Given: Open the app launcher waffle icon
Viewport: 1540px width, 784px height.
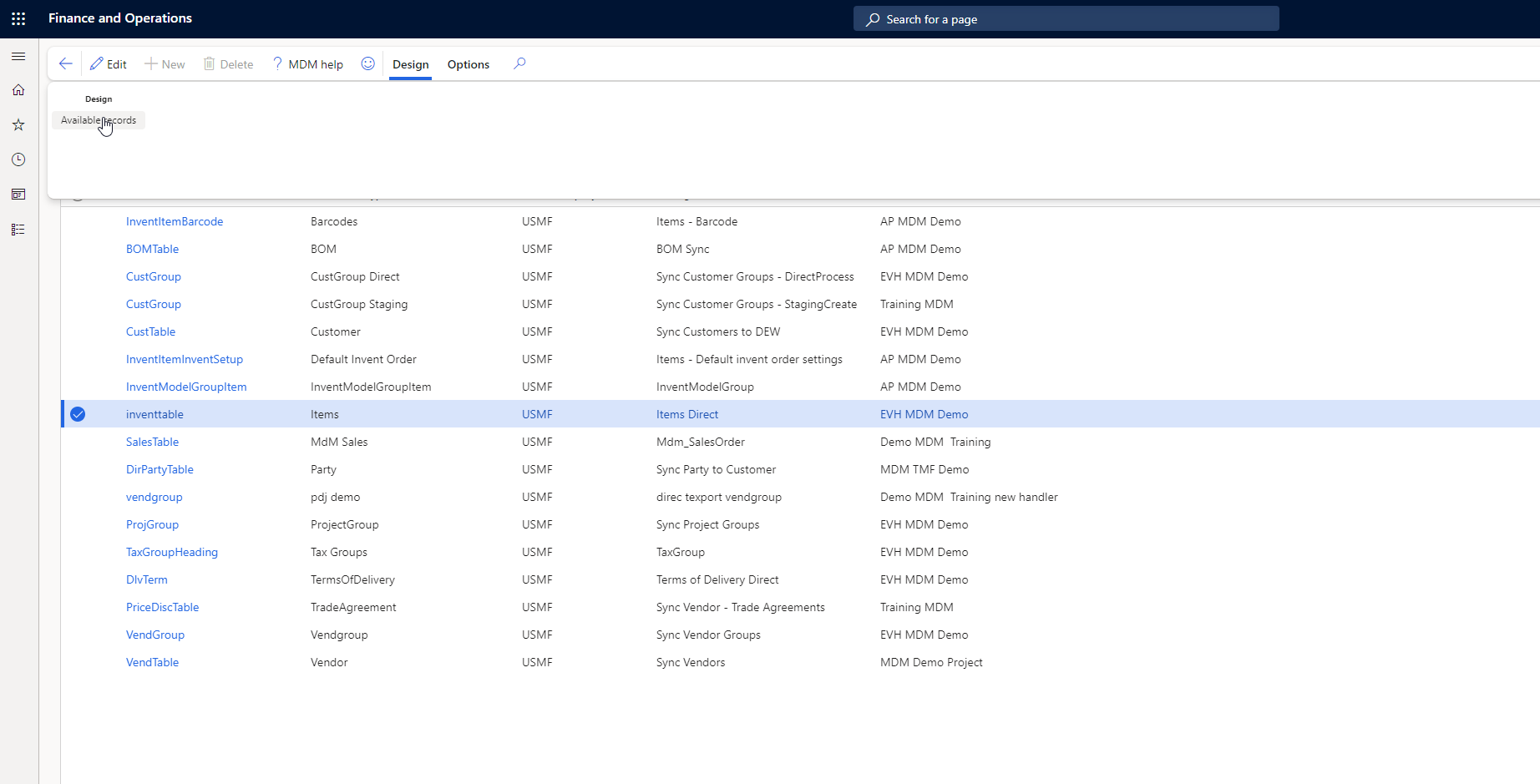Looking at the screenshot, I should 18,18.
